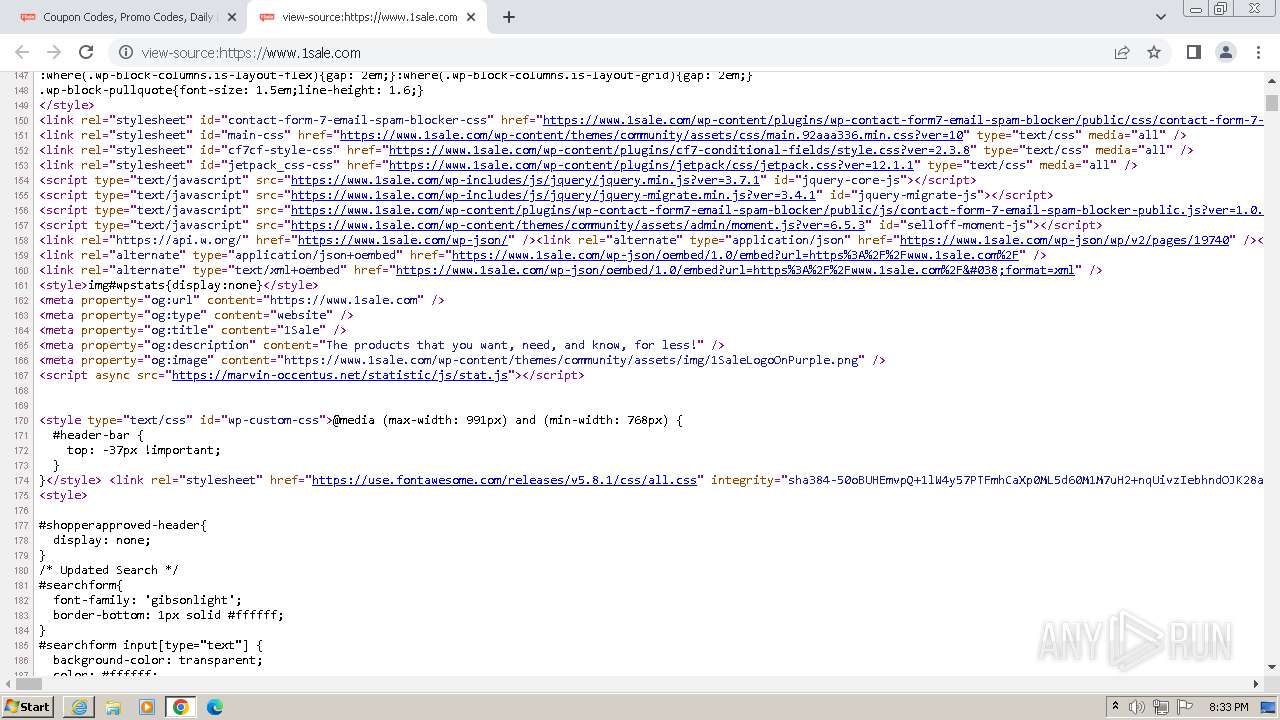1280x720 pixels.
Task: View site information icon in address bar
Action: (125, 52)
